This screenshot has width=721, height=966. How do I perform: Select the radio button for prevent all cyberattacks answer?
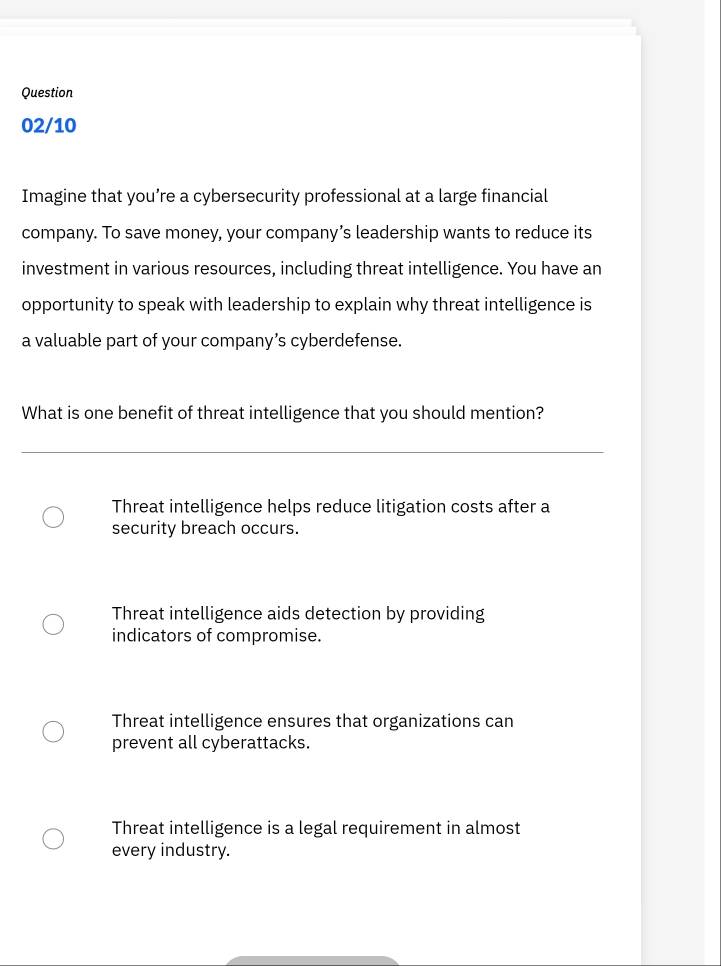[53, 731]
